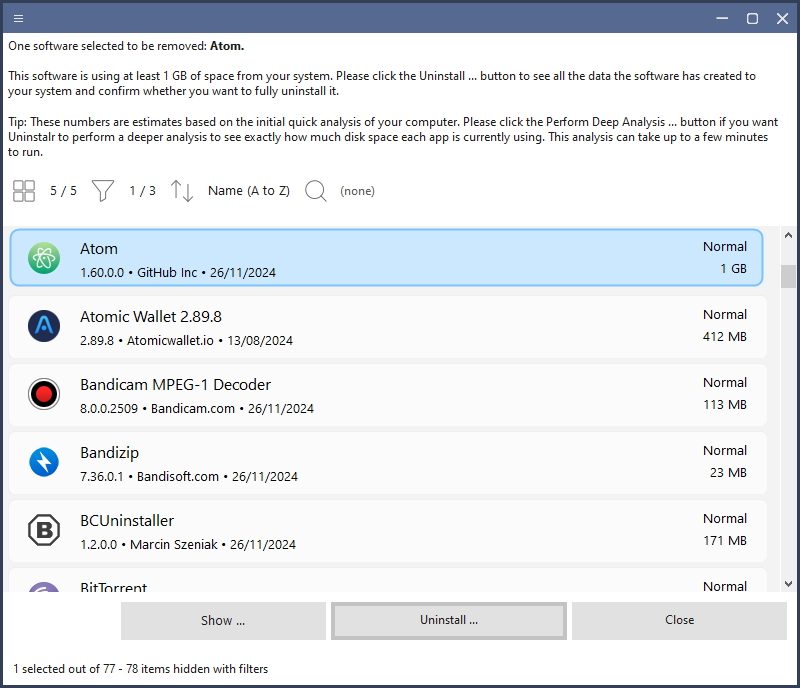Click the Show ... button
The image size is (800, 688).
pos(223,621)
